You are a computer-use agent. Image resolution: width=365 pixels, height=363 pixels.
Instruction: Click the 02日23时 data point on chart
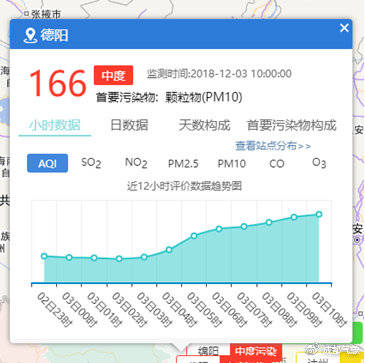click(44, 256)
